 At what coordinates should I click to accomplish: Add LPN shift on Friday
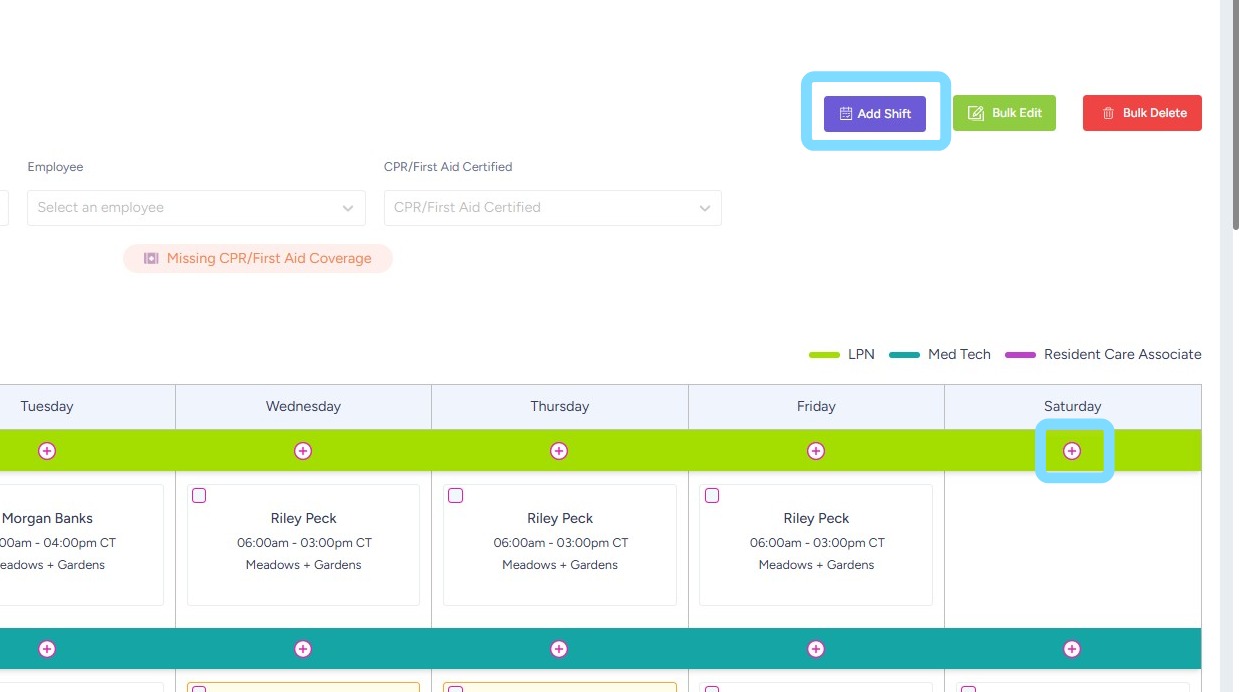[x=816, y=451]
